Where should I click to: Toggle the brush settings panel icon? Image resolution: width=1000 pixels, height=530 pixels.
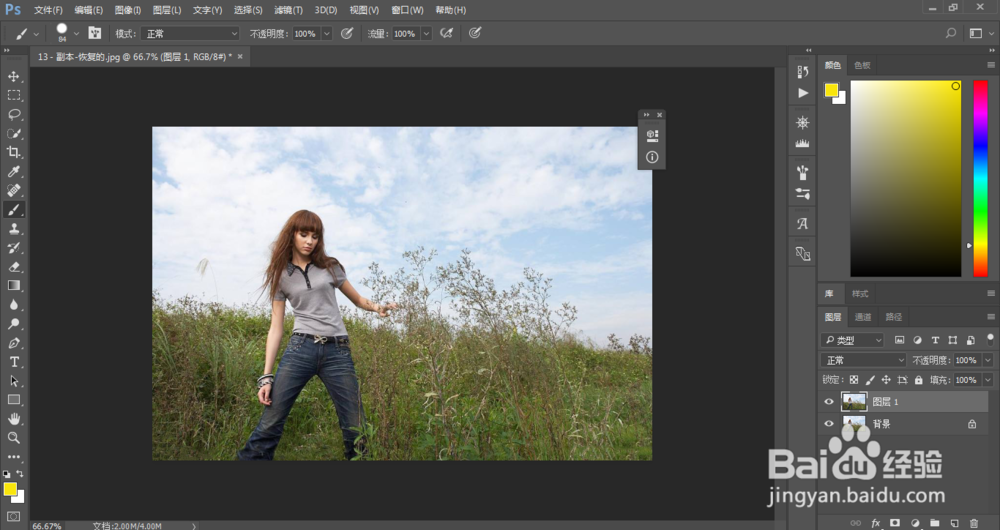pyautogui.click(x=94, y=33)
